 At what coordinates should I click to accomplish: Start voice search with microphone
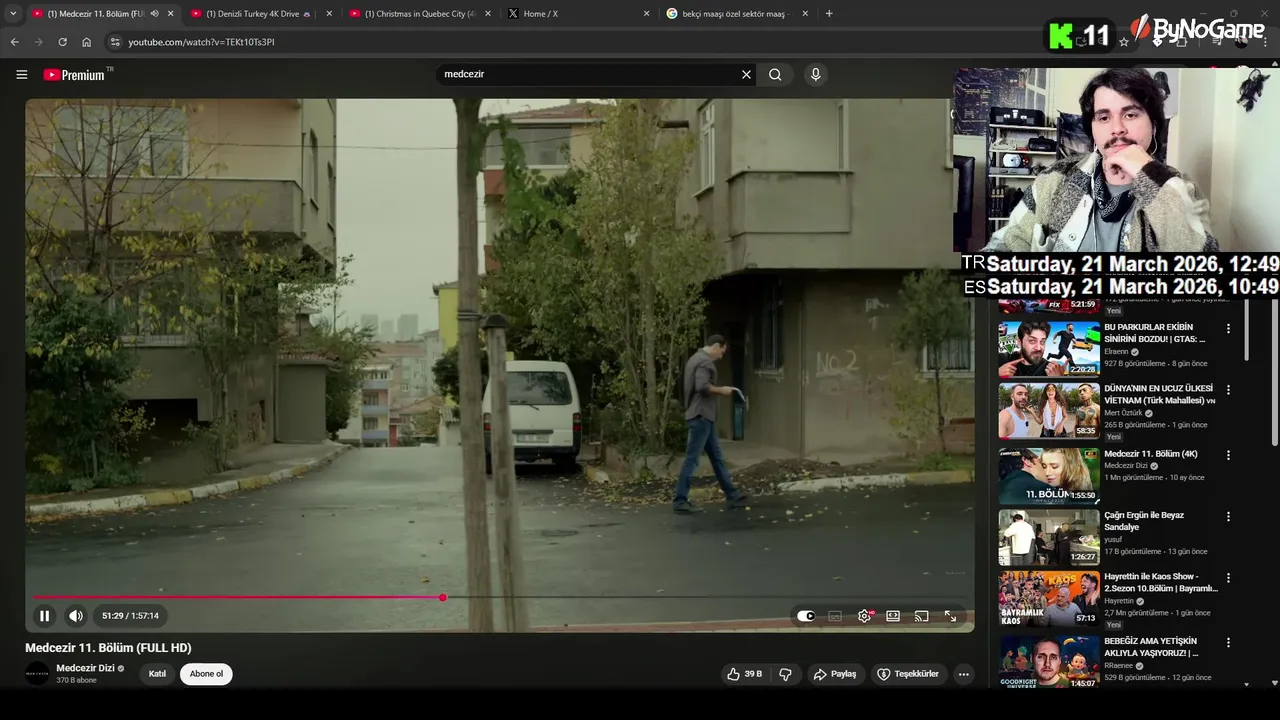pyautogui.click(x=816, y=74)
